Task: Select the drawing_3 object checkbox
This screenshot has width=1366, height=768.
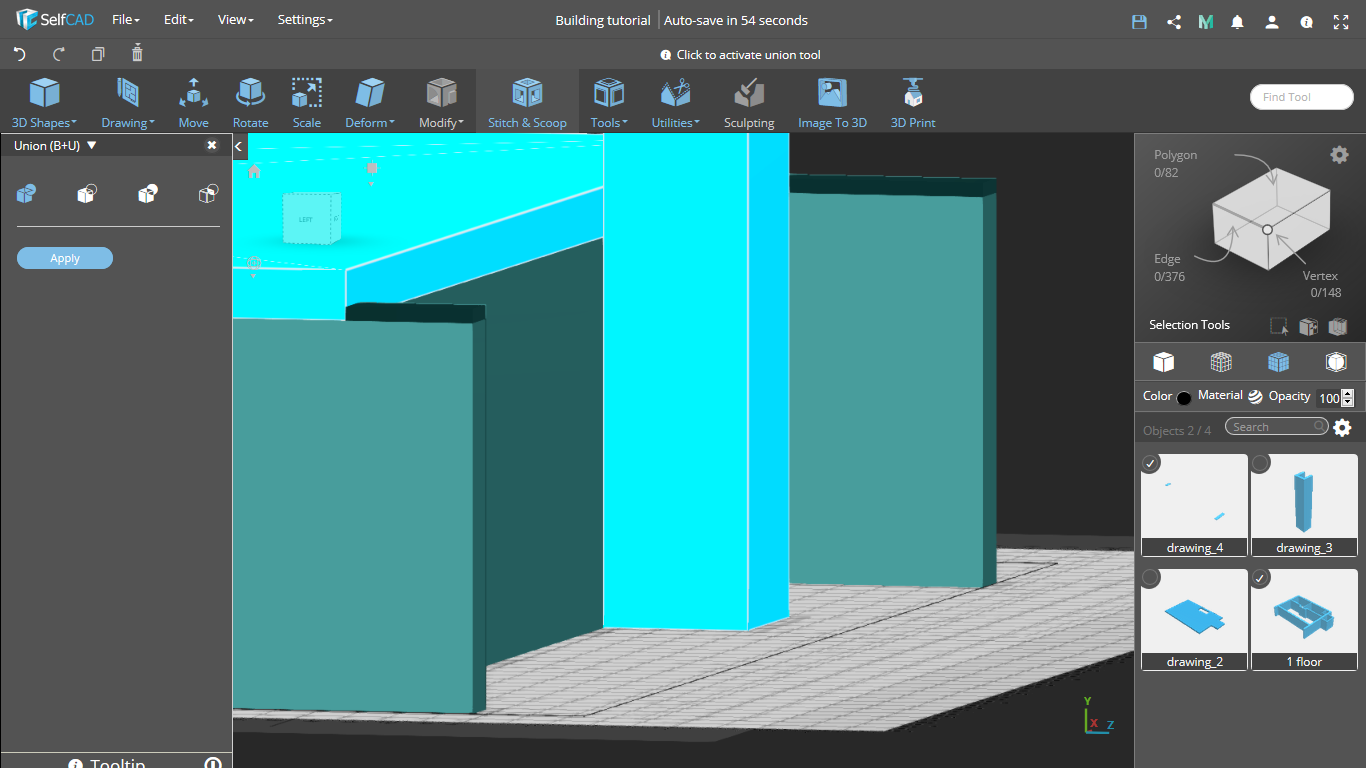Action: pyautogui.click(x=1261, y=463)
